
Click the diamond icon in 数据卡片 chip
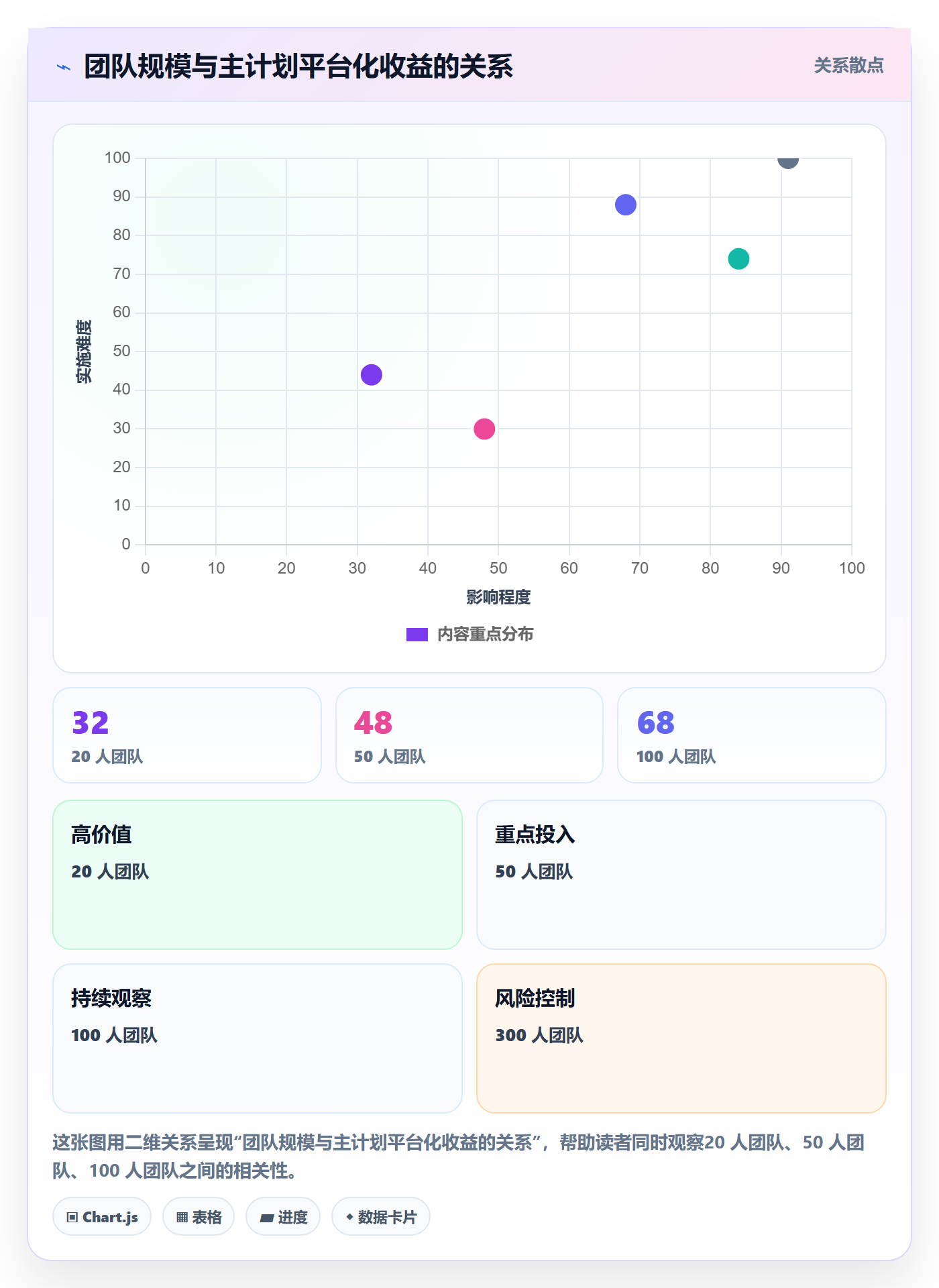pyautogui.click(x=349, y=1217)
